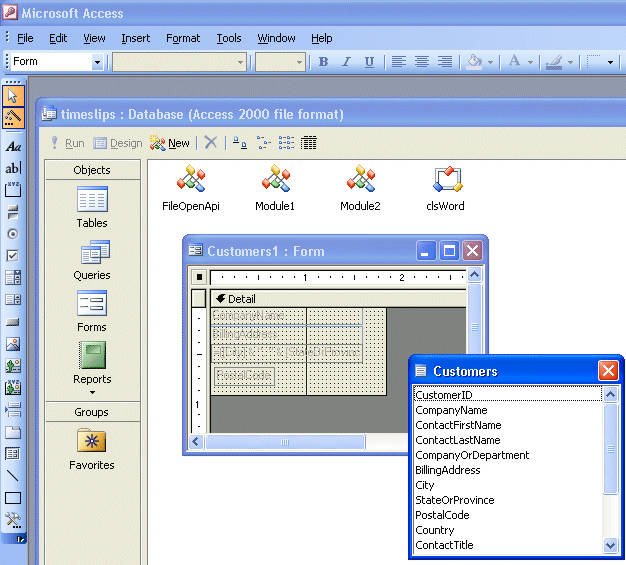The width and height of the screenshot is (626, 565).
Task: Toggle Bold formatting
Action: click(x=323, y=61)
